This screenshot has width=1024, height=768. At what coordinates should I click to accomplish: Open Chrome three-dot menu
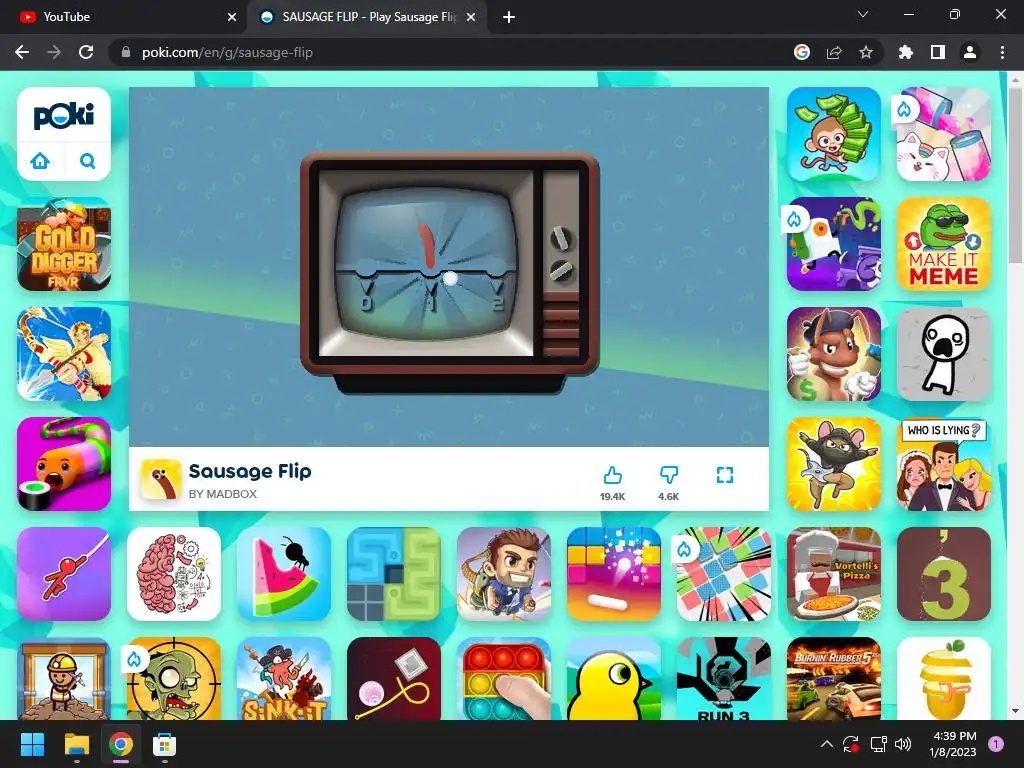click(1002, 52)
